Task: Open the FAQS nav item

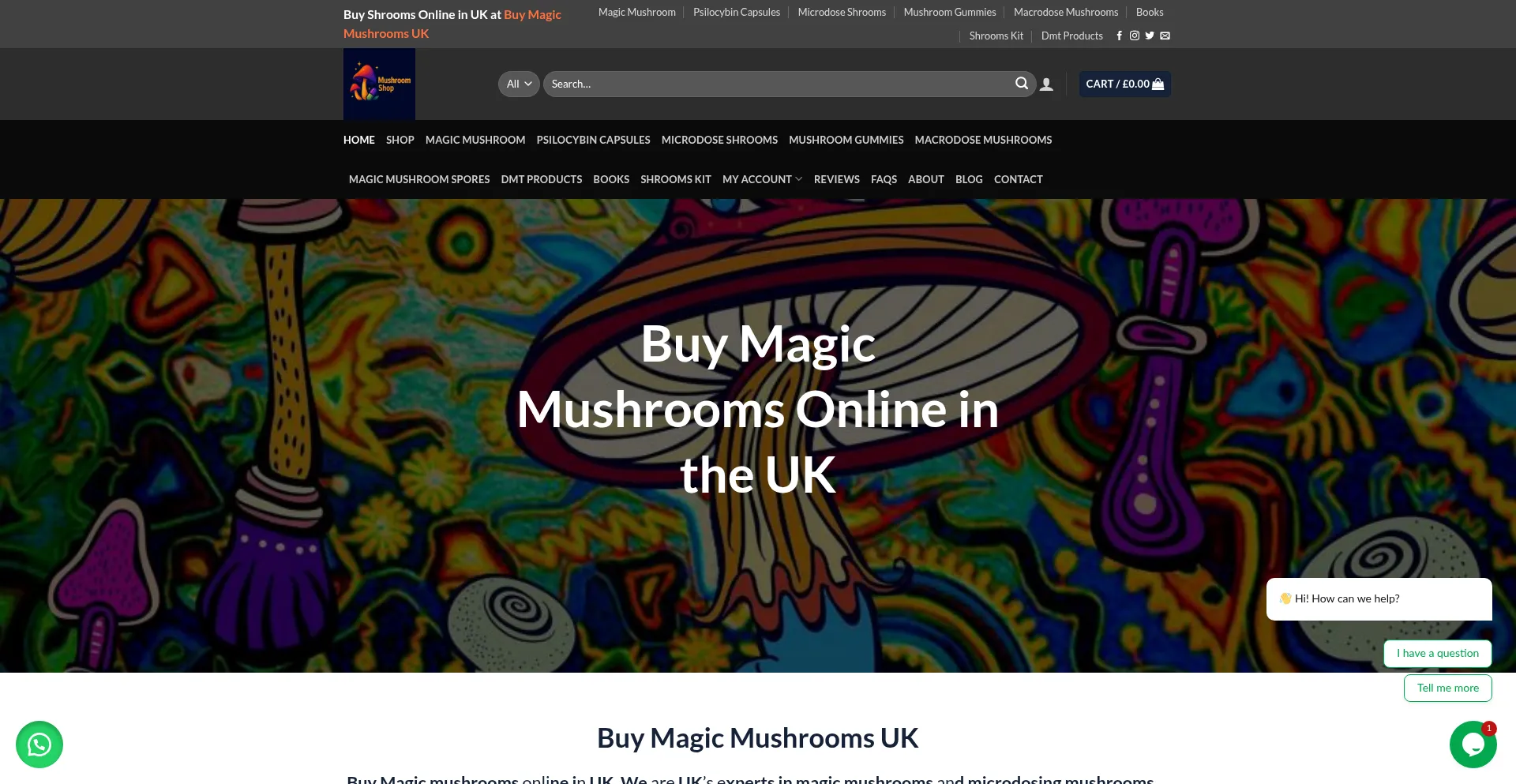Action: tap(884, 179)
